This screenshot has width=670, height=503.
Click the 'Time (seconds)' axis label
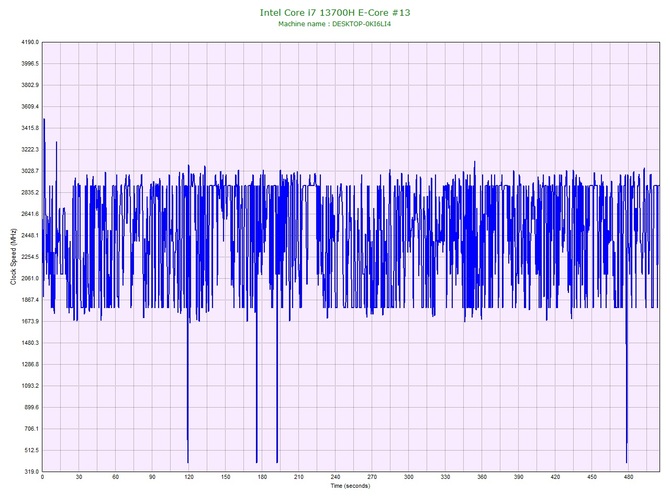(x=350, y=486)
